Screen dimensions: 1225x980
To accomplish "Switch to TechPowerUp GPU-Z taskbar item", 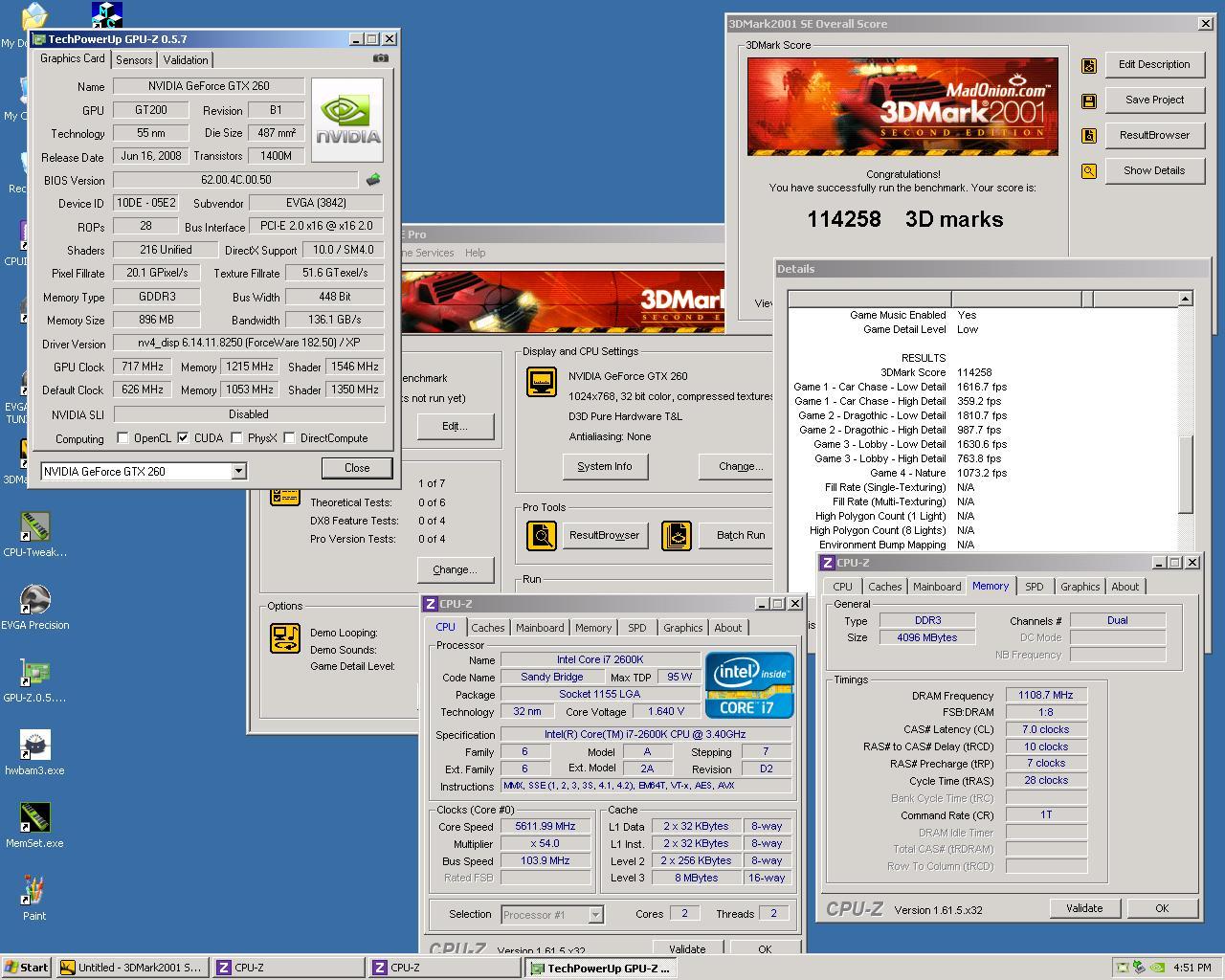I will tap(600, 968).
